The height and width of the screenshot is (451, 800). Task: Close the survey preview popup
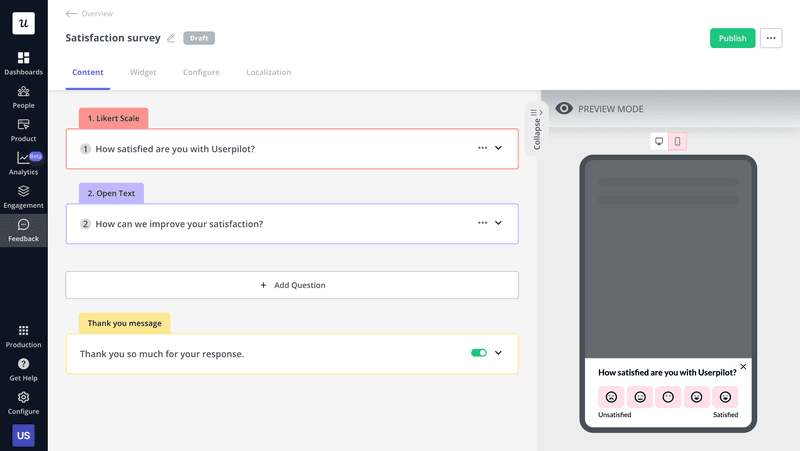(x=743, y=366)
